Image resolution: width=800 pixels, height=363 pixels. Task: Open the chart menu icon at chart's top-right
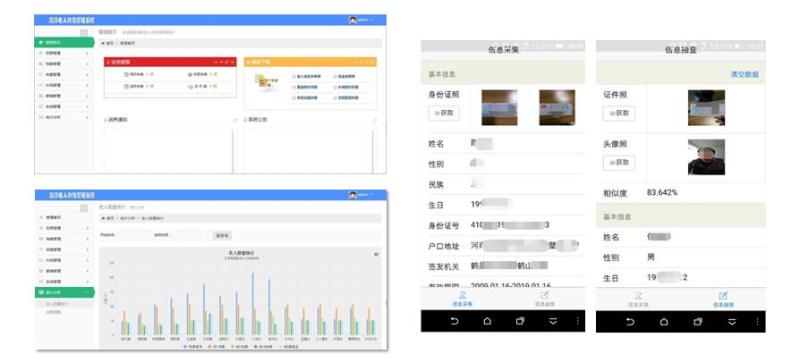click(x=377, y=254)
